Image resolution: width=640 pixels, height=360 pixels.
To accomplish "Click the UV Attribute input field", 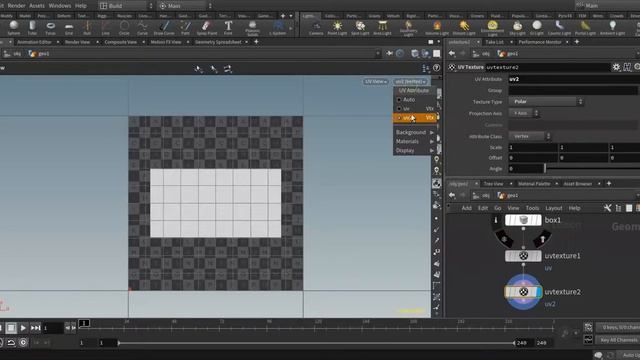I will click(573, 79).
